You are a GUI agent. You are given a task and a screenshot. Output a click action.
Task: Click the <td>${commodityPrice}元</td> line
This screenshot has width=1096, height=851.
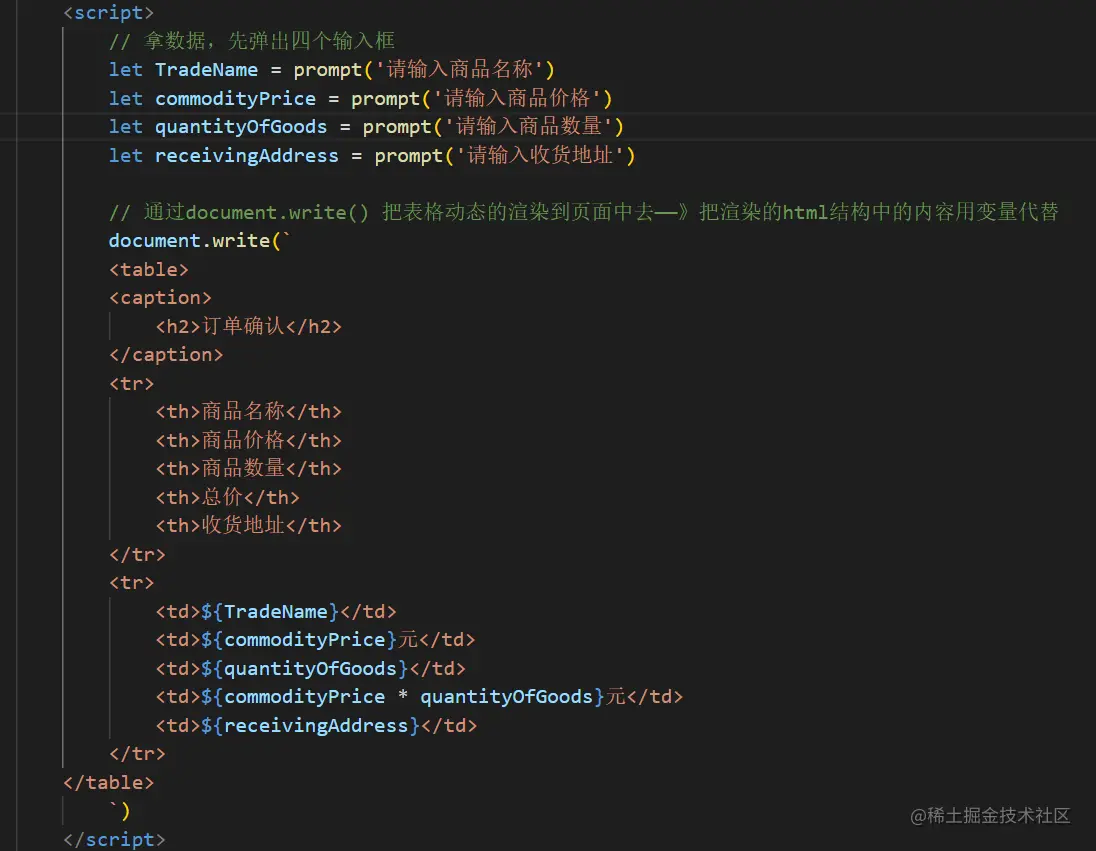(x=315, y=640)
